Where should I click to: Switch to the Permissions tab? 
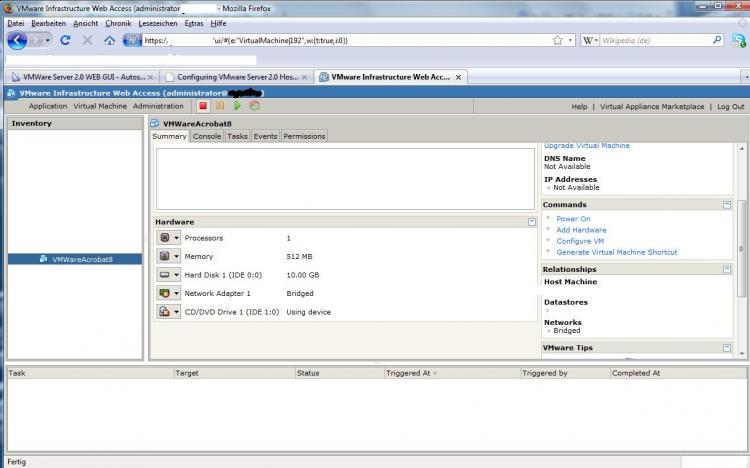[x=304, y=136]
